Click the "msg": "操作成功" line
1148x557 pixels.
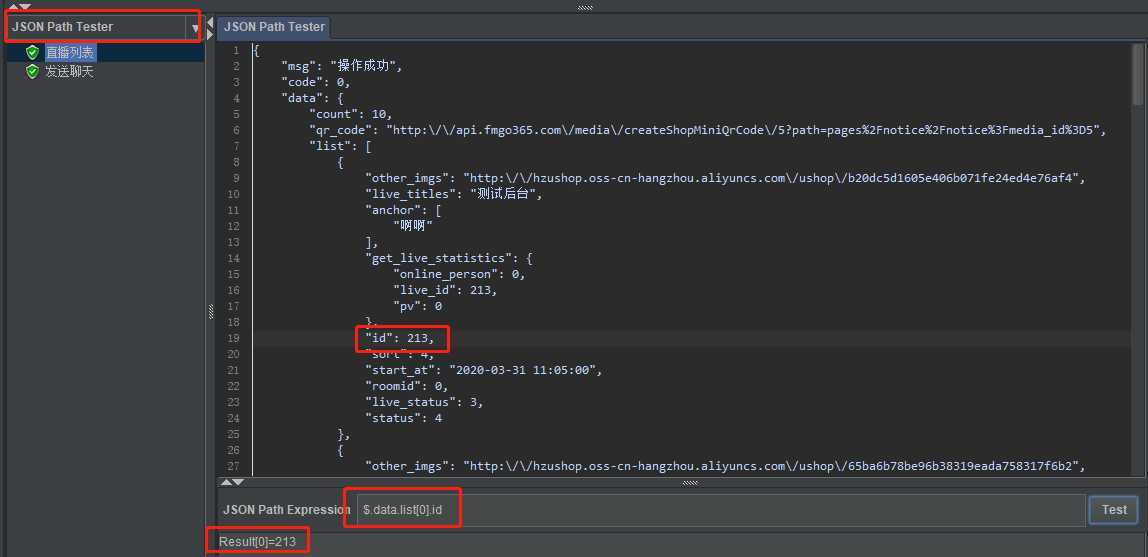[x=342, y=66]
